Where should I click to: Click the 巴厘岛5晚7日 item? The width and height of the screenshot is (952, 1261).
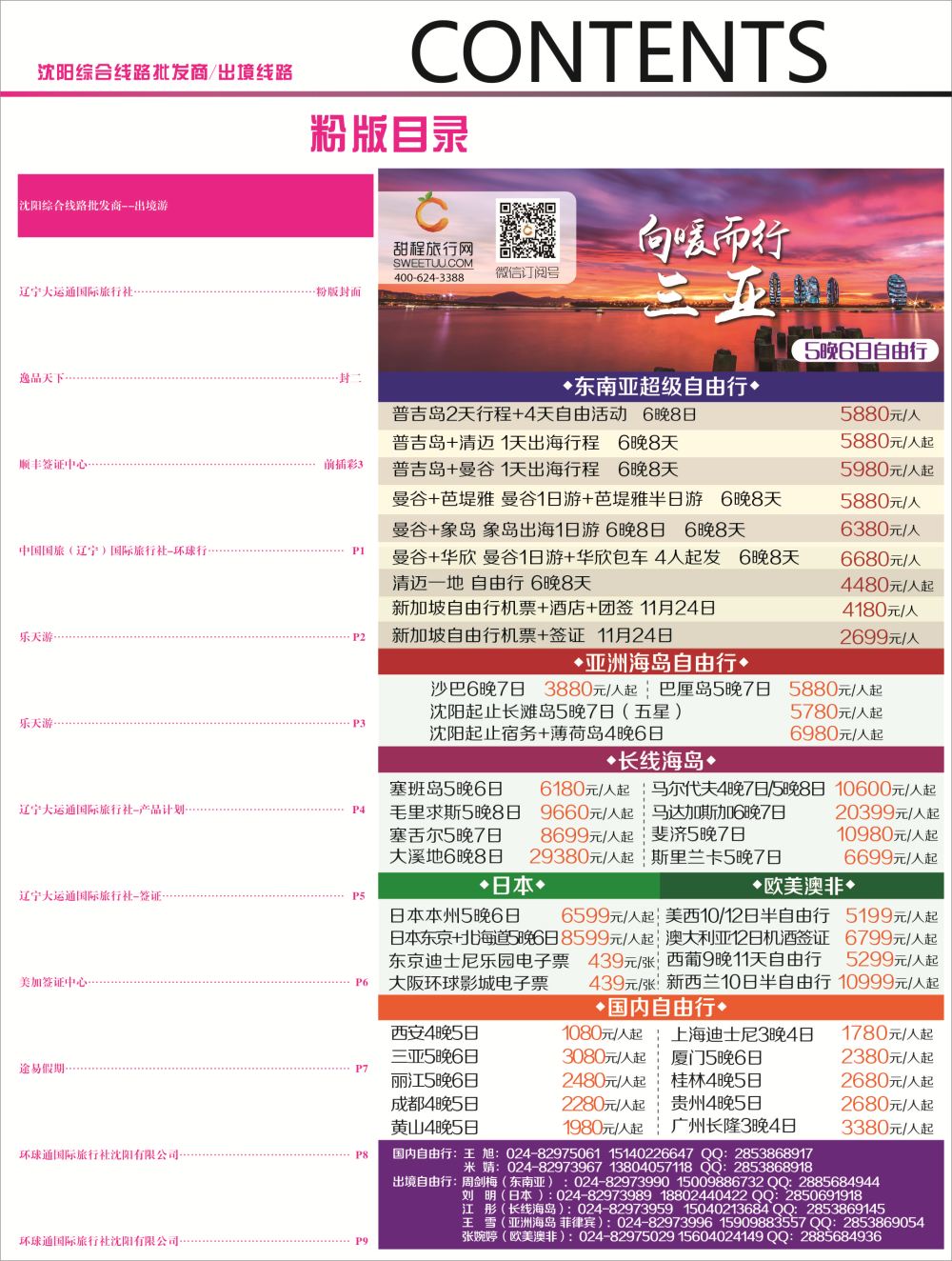pos(770,689)
